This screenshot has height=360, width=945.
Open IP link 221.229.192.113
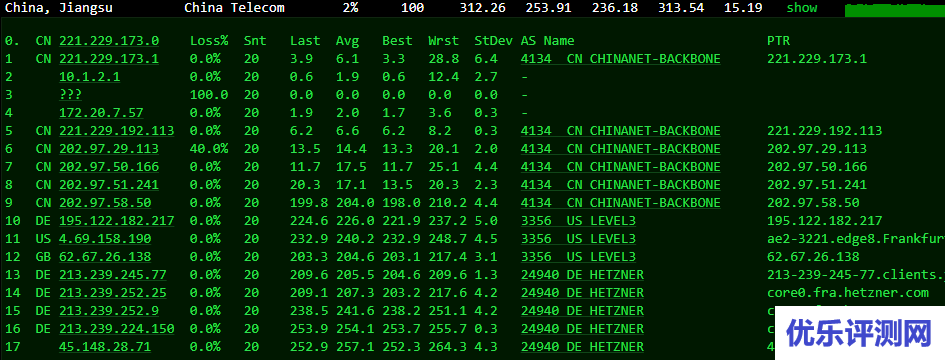pyautogui.click(x=117, y=131)
